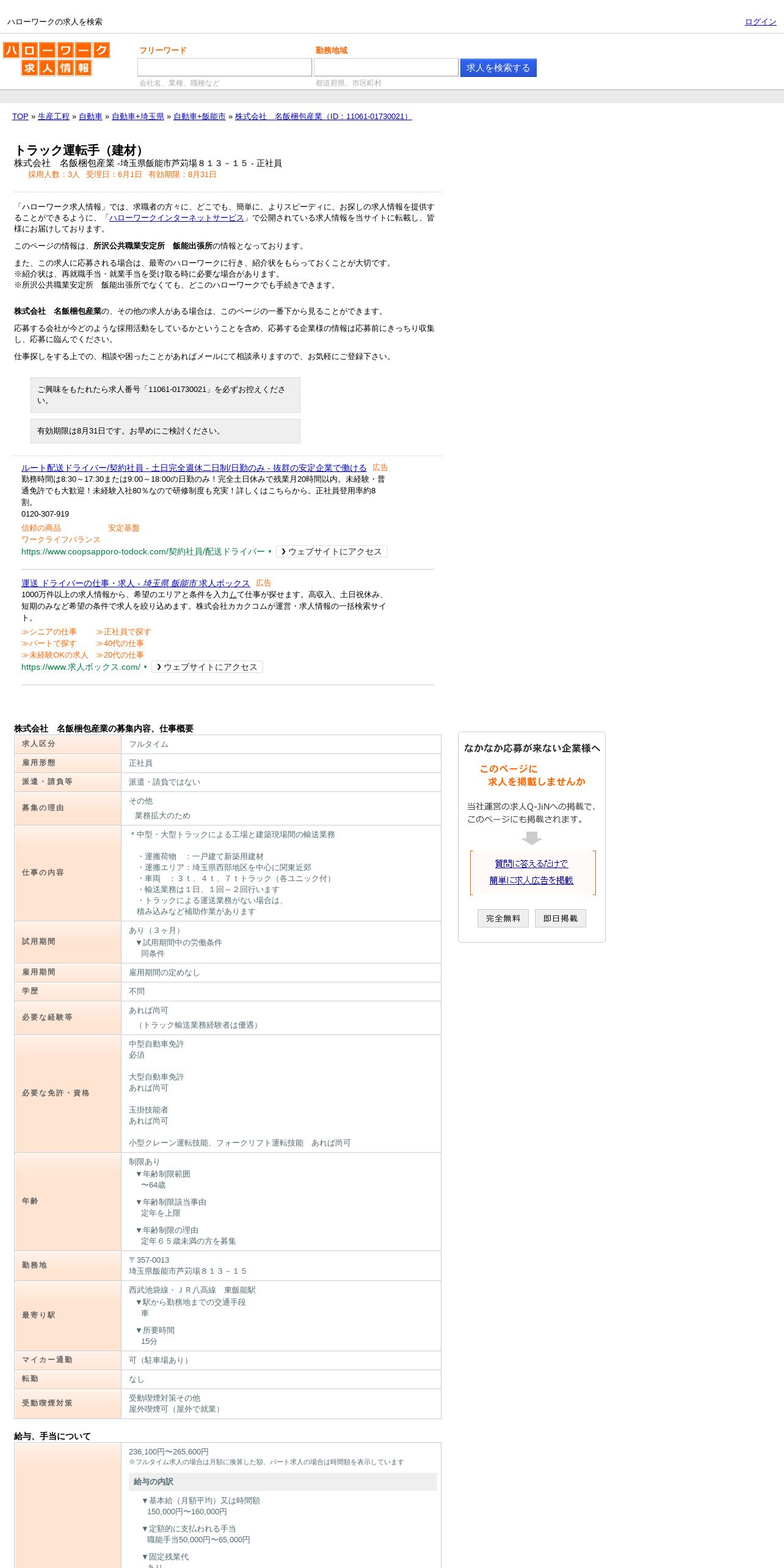Screen dimensions: 784x1568
Task: Open the ルート配送ドライバー ad headline
Action: pyautogui.click(x=194, y=468)
